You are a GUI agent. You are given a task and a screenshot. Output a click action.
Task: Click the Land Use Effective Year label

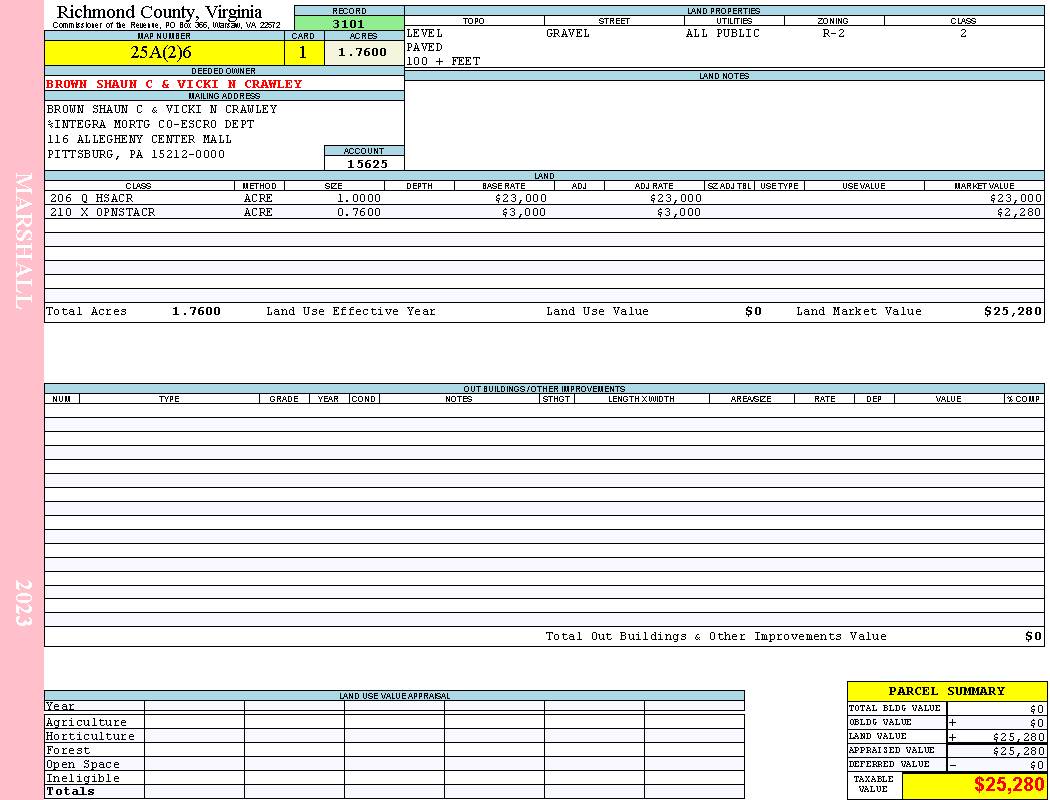coord(351,311)
